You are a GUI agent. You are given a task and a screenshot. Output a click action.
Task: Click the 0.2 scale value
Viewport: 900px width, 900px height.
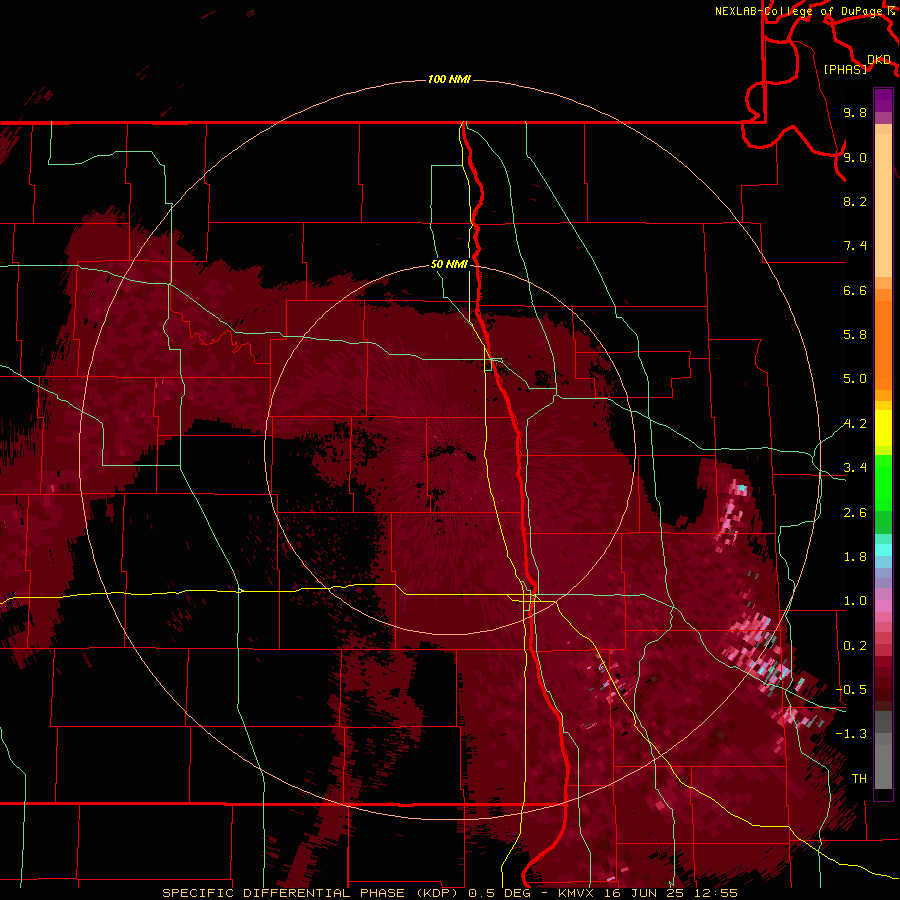click(855, 646)
